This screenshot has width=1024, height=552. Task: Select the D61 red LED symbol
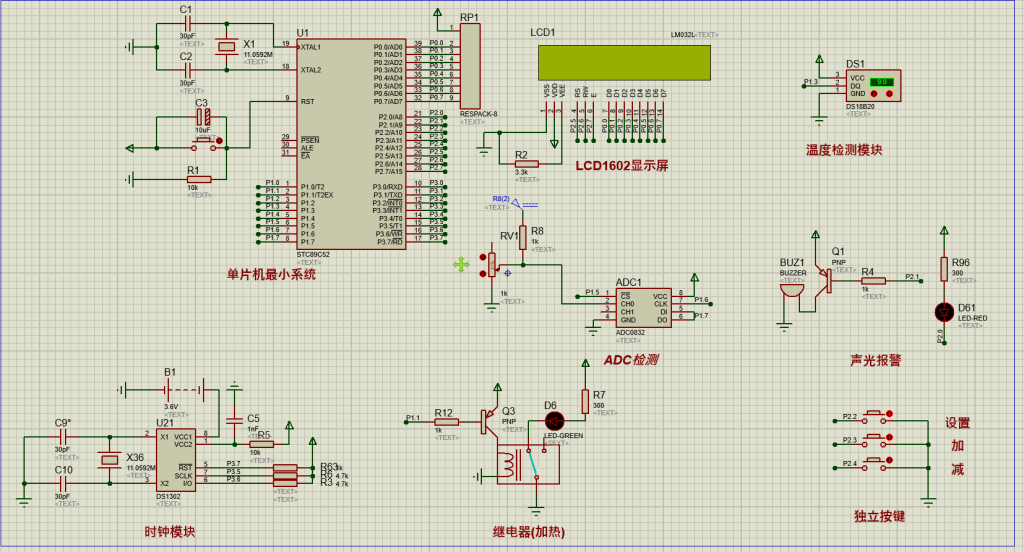click(x=942, y=310)
